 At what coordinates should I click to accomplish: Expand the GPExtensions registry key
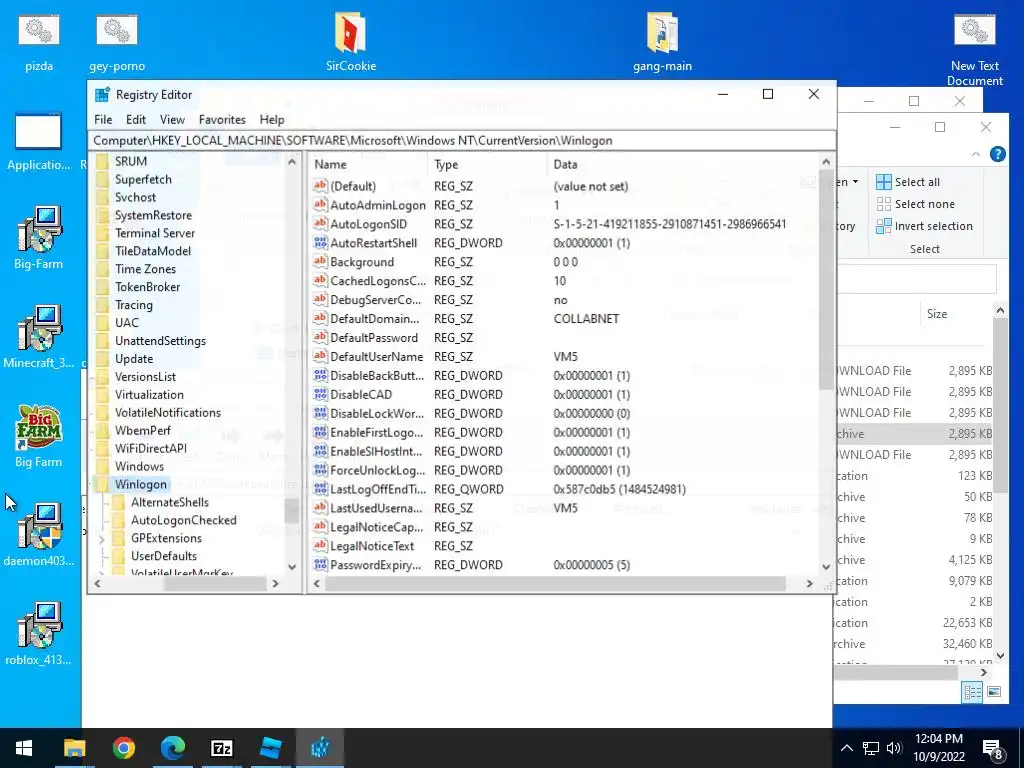[101, 539]
